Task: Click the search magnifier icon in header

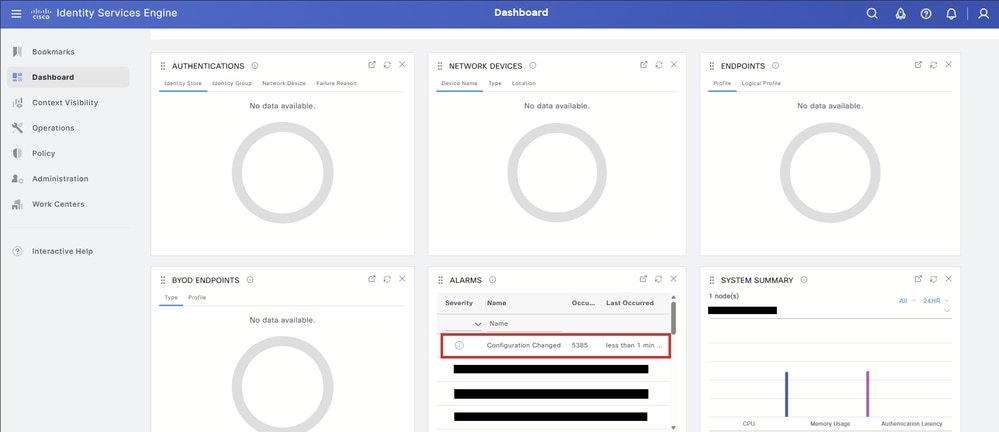Action: (872, 13)
